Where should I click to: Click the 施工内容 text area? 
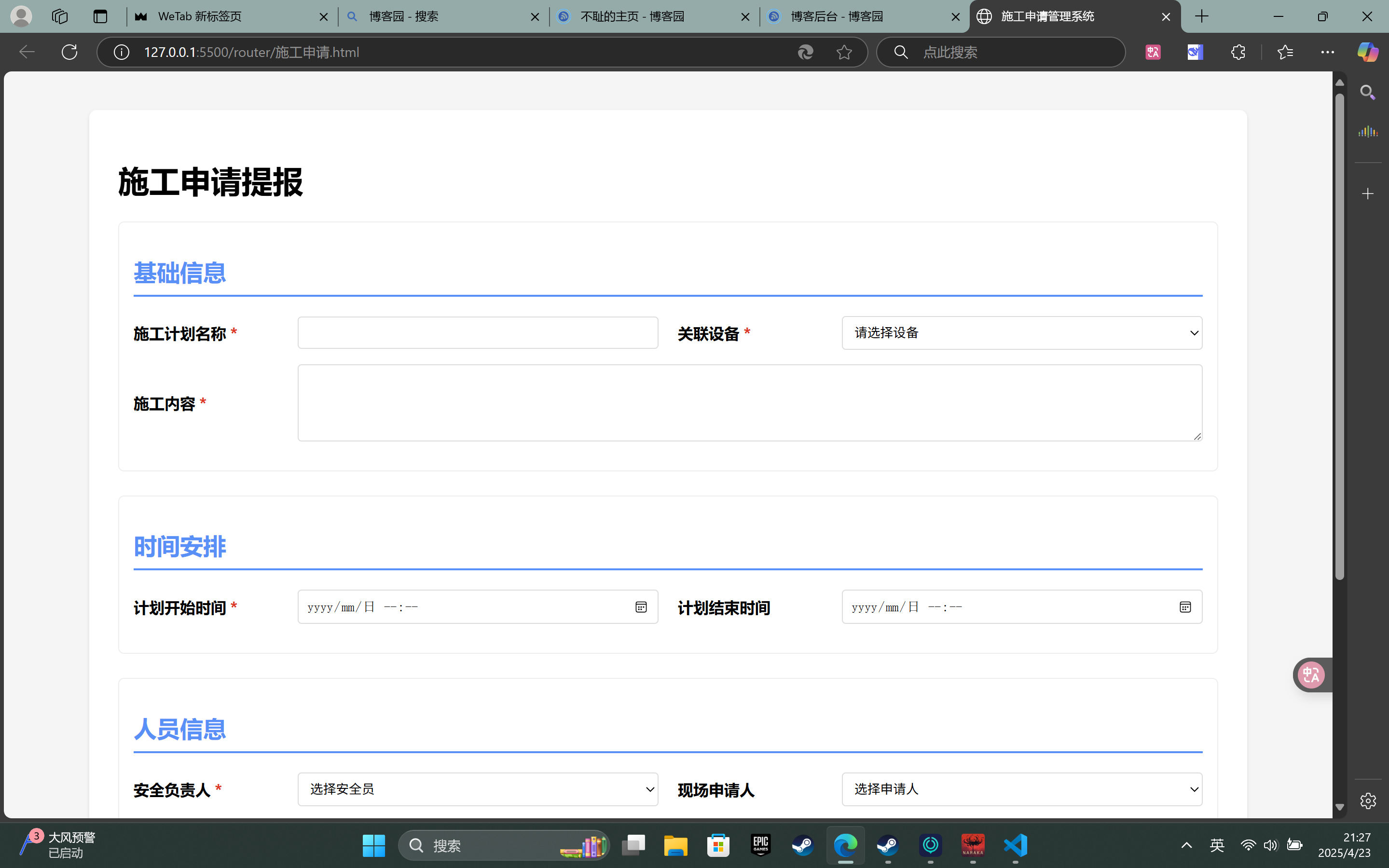749,403
